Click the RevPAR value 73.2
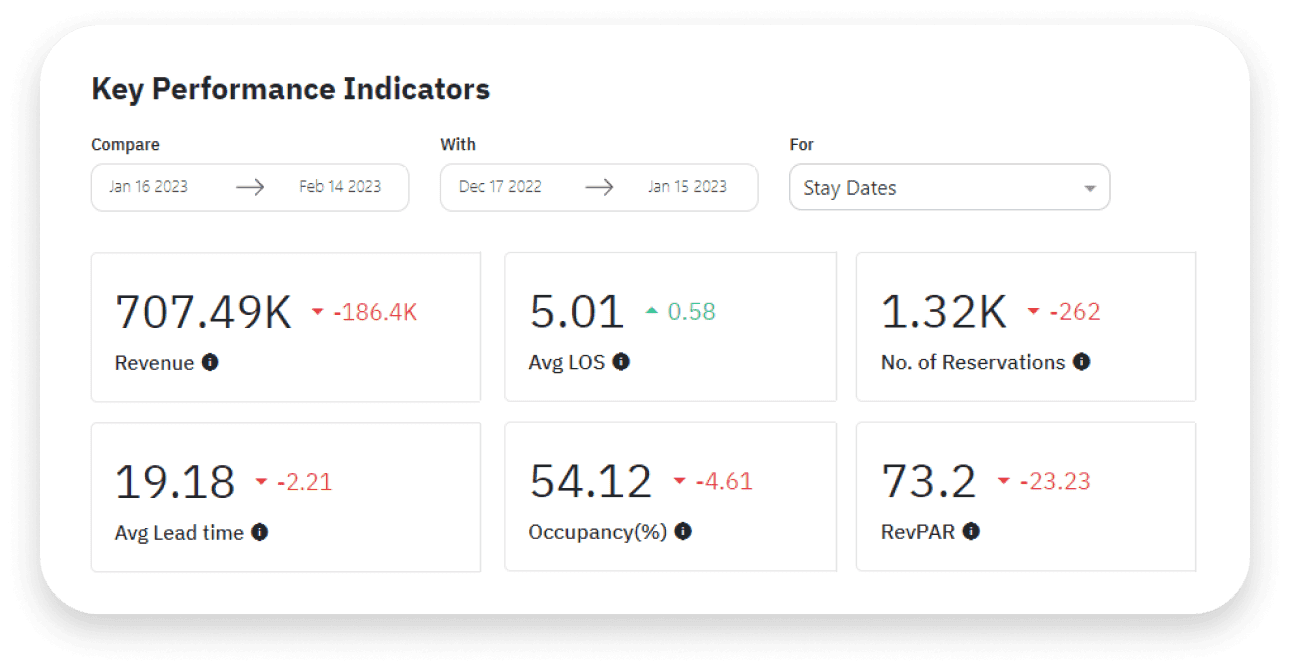Image resolution: width=1290 pixels, height=669 pixels. [x=928, y=480]
